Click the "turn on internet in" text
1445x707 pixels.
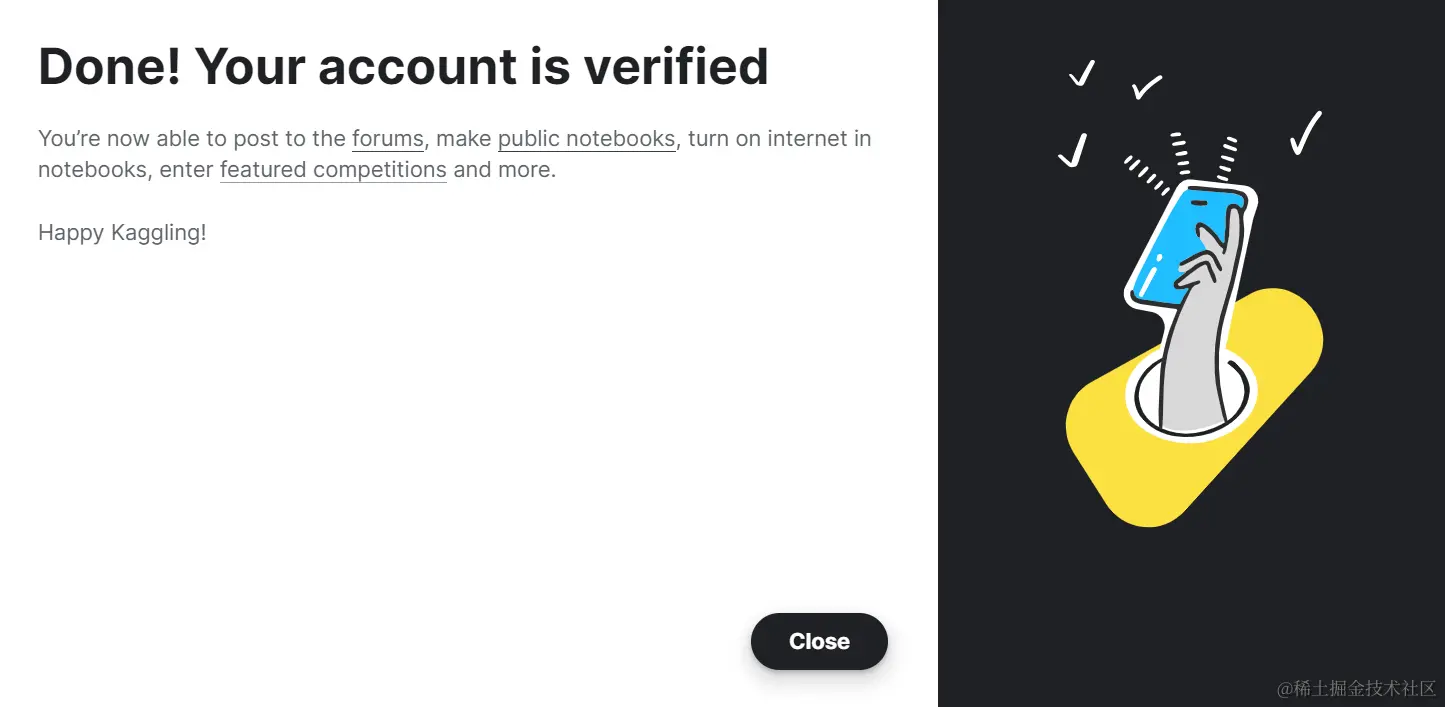pos(779,139)
